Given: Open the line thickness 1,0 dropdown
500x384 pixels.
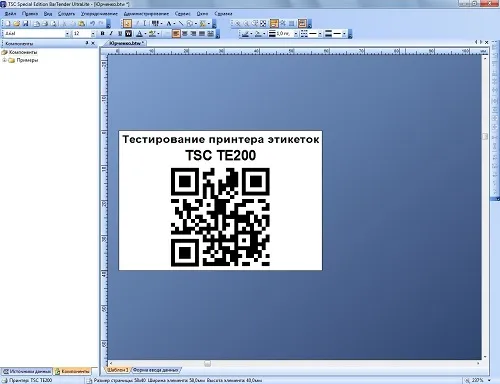Looking at the screenshot, I should pyautogui.click(x=296, y=34).
